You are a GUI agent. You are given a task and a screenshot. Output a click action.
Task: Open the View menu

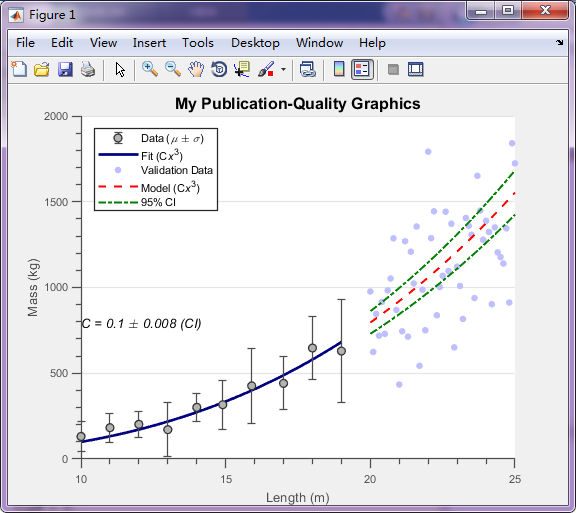point(103,43)
